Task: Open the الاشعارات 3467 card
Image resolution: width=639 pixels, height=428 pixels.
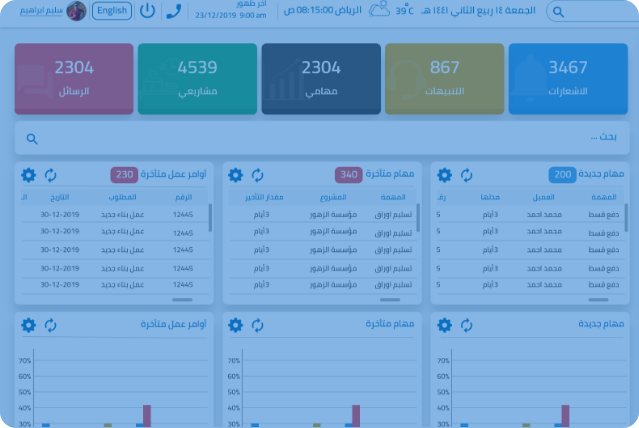Action: point(568,79)
